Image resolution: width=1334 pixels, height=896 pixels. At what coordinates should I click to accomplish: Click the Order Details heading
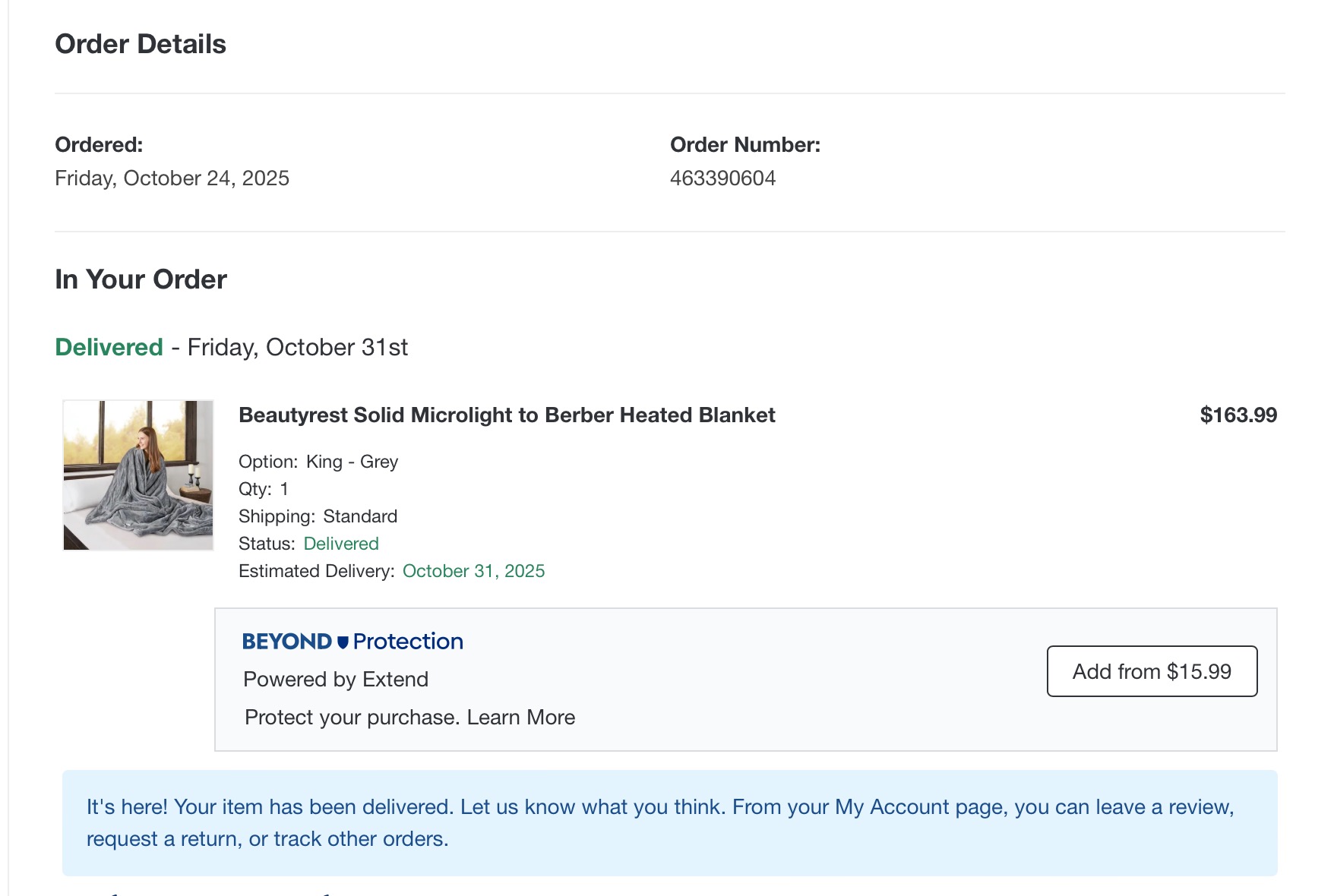tap(141, 44)
